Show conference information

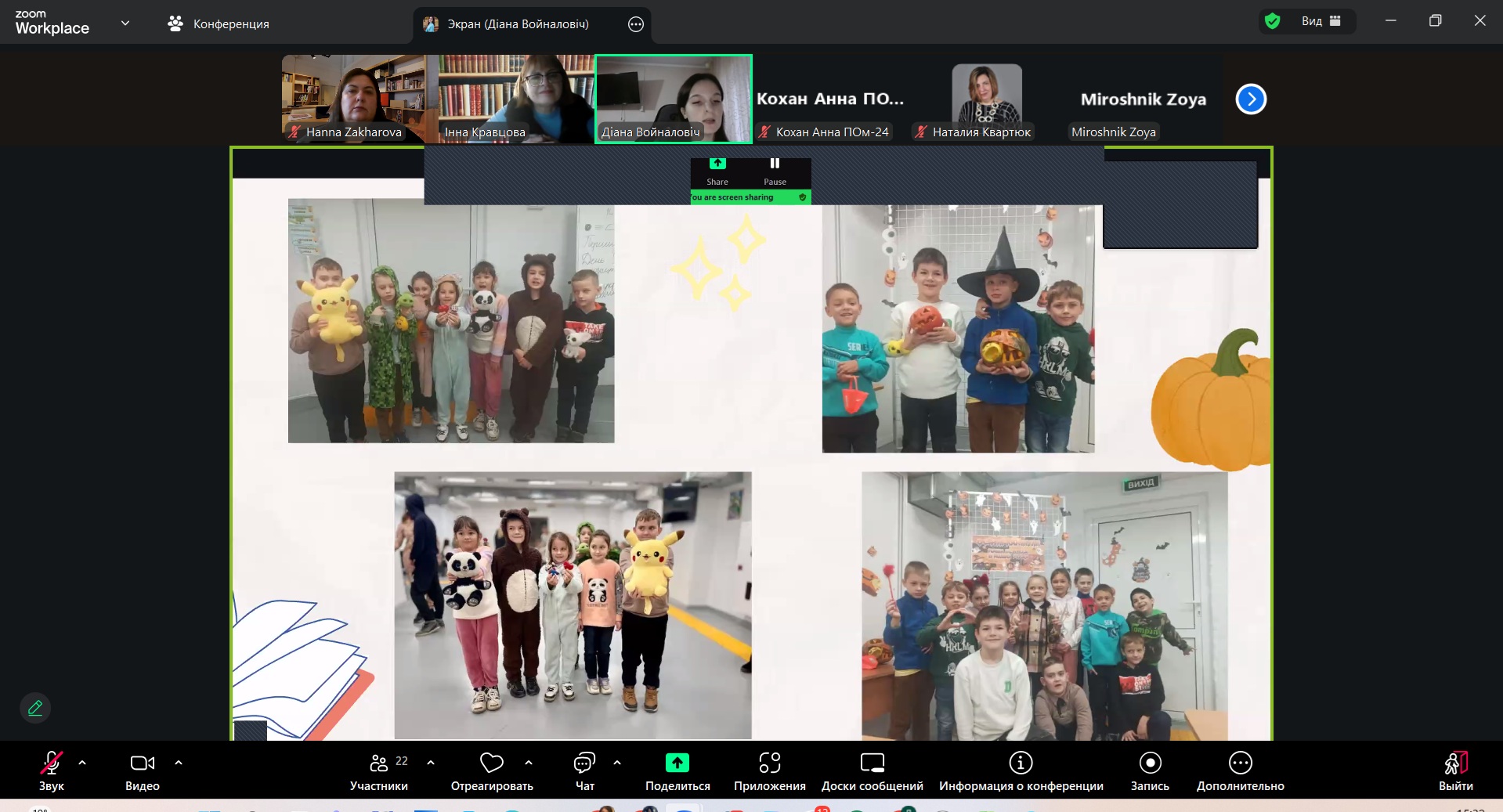click(1021, 772)
